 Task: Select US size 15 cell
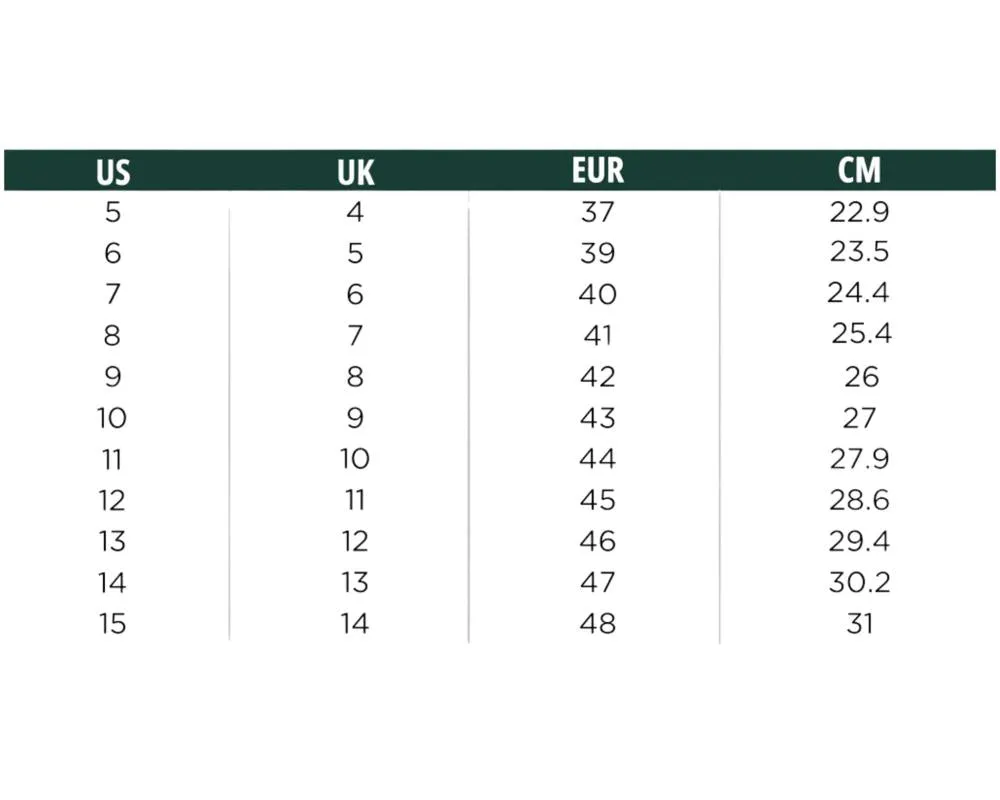point(112,623)
